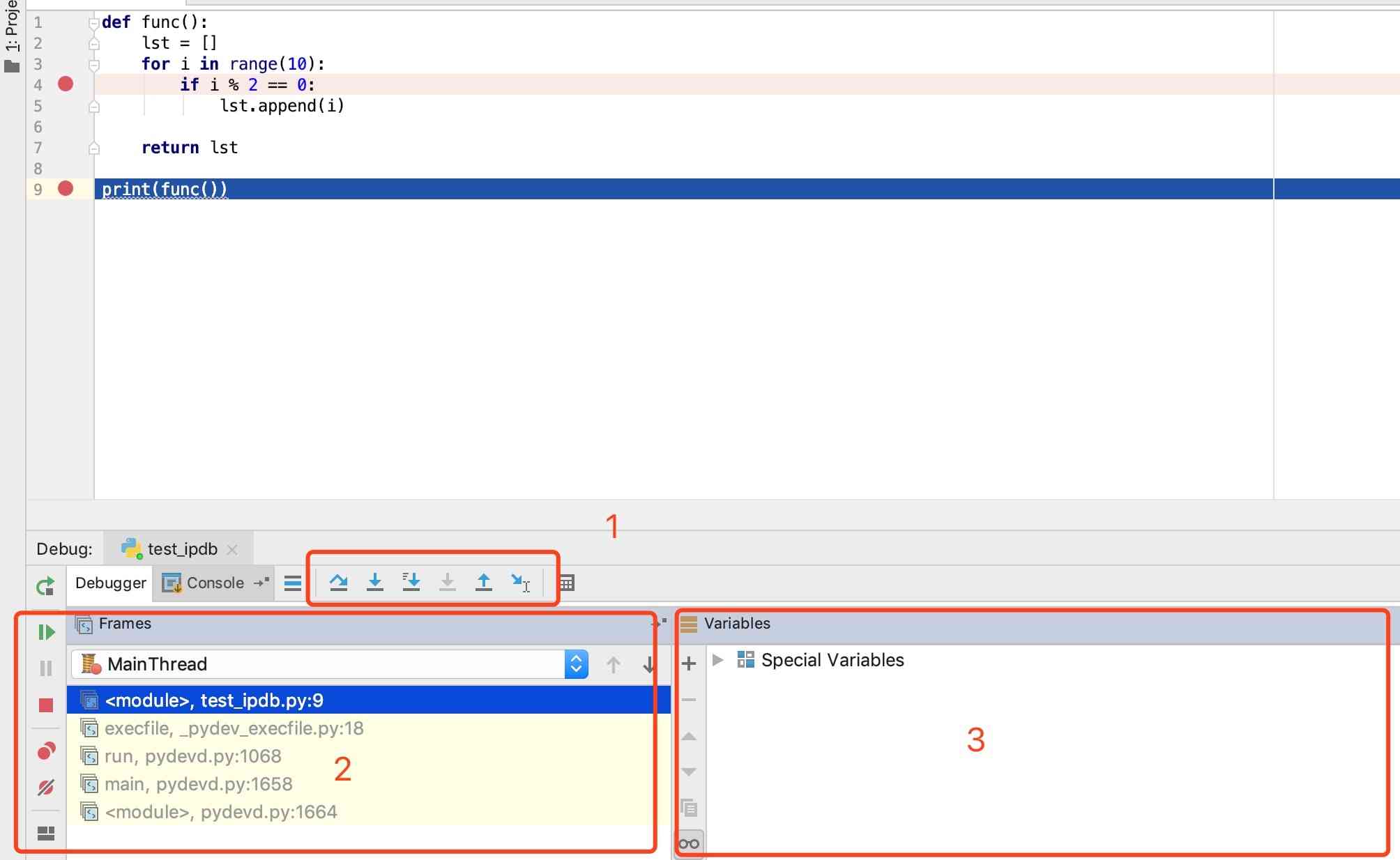Click Step Into My Code icon
Image resolution: width=1400 pixels, height=860 pixels.
click(411, 582)
